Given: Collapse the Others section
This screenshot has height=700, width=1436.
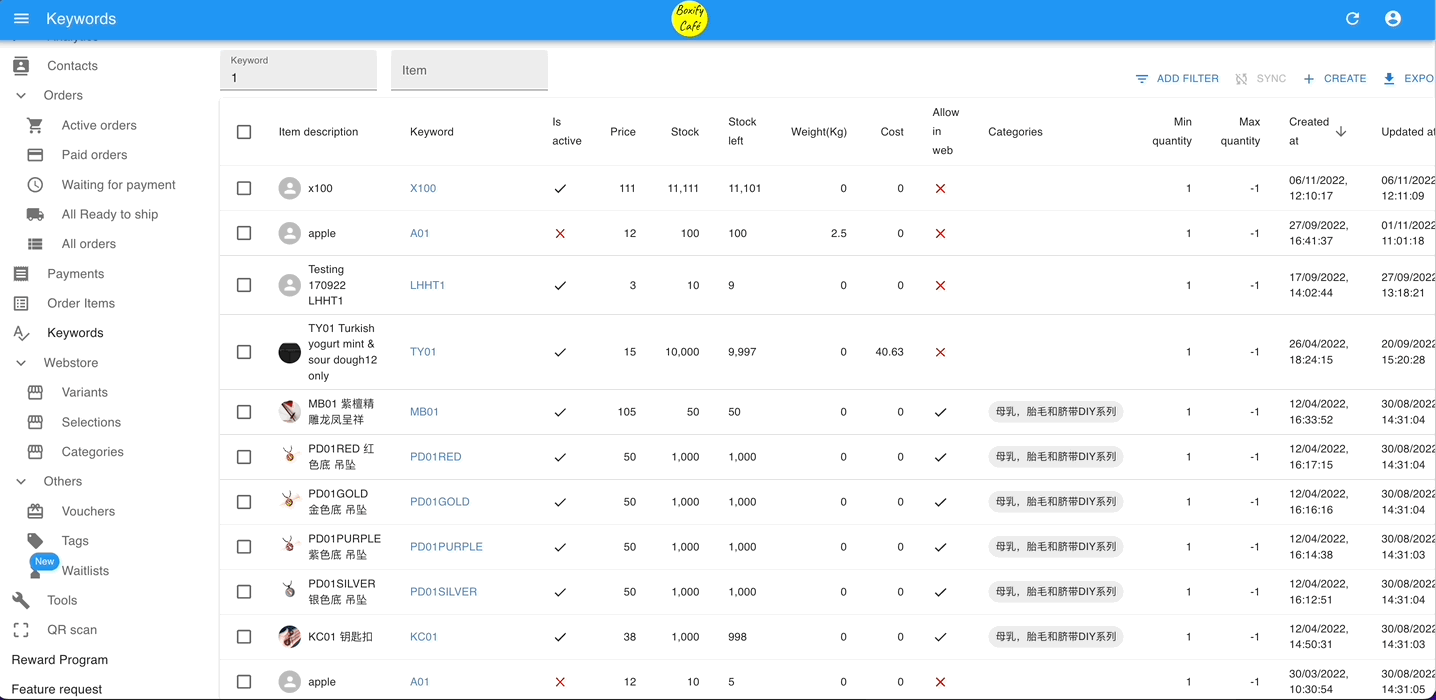Looking at the screenshot, I should click(22, 481).
